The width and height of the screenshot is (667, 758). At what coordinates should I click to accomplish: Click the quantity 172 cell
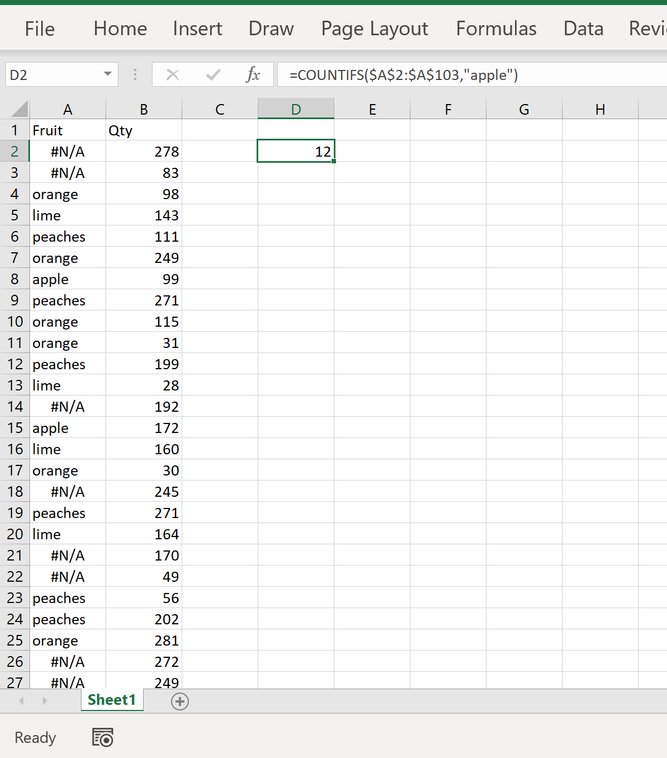click(144, 428)
